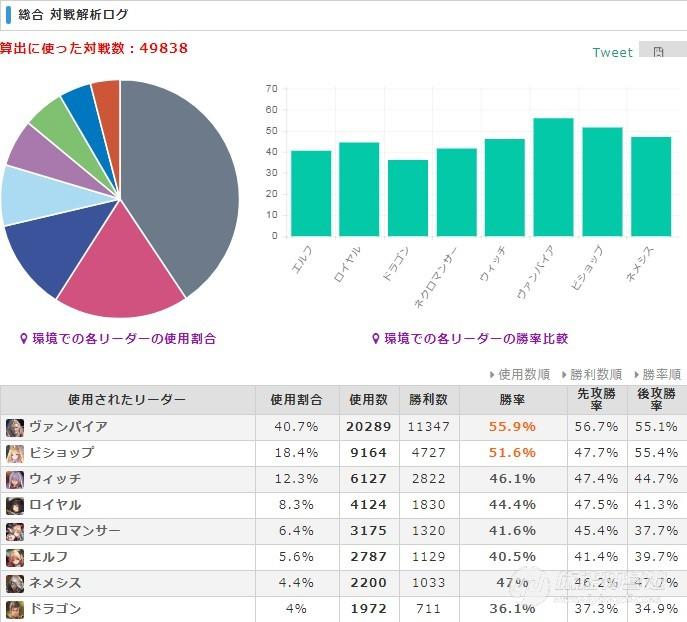The image size is (687, 622).
Task: Click the 20289 usage count cell
Action: pos(368,427)
